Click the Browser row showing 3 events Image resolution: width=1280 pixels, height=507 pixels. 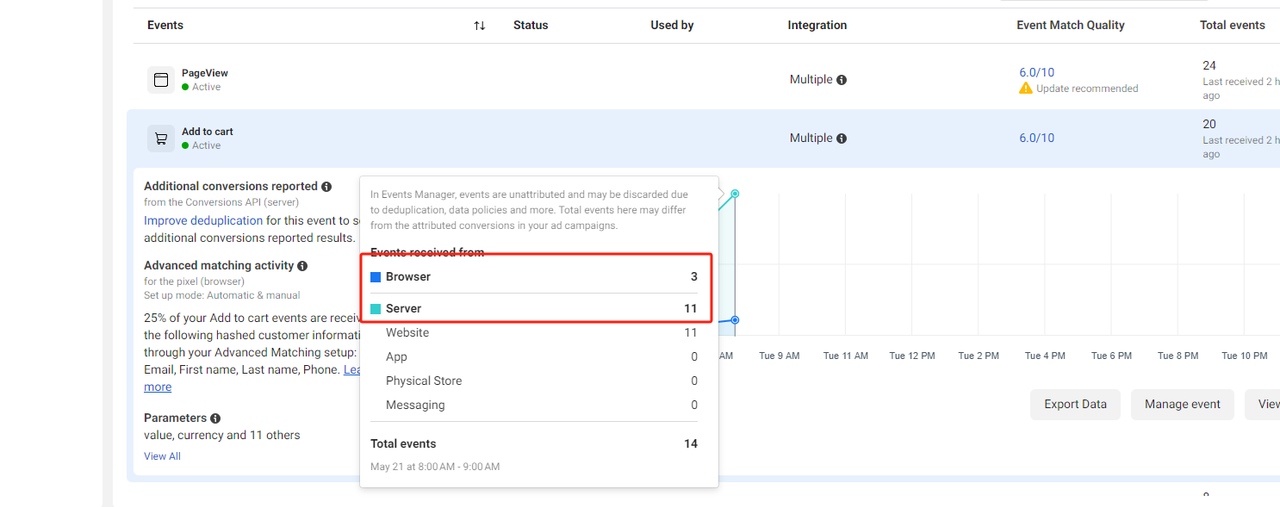(534, 277)
